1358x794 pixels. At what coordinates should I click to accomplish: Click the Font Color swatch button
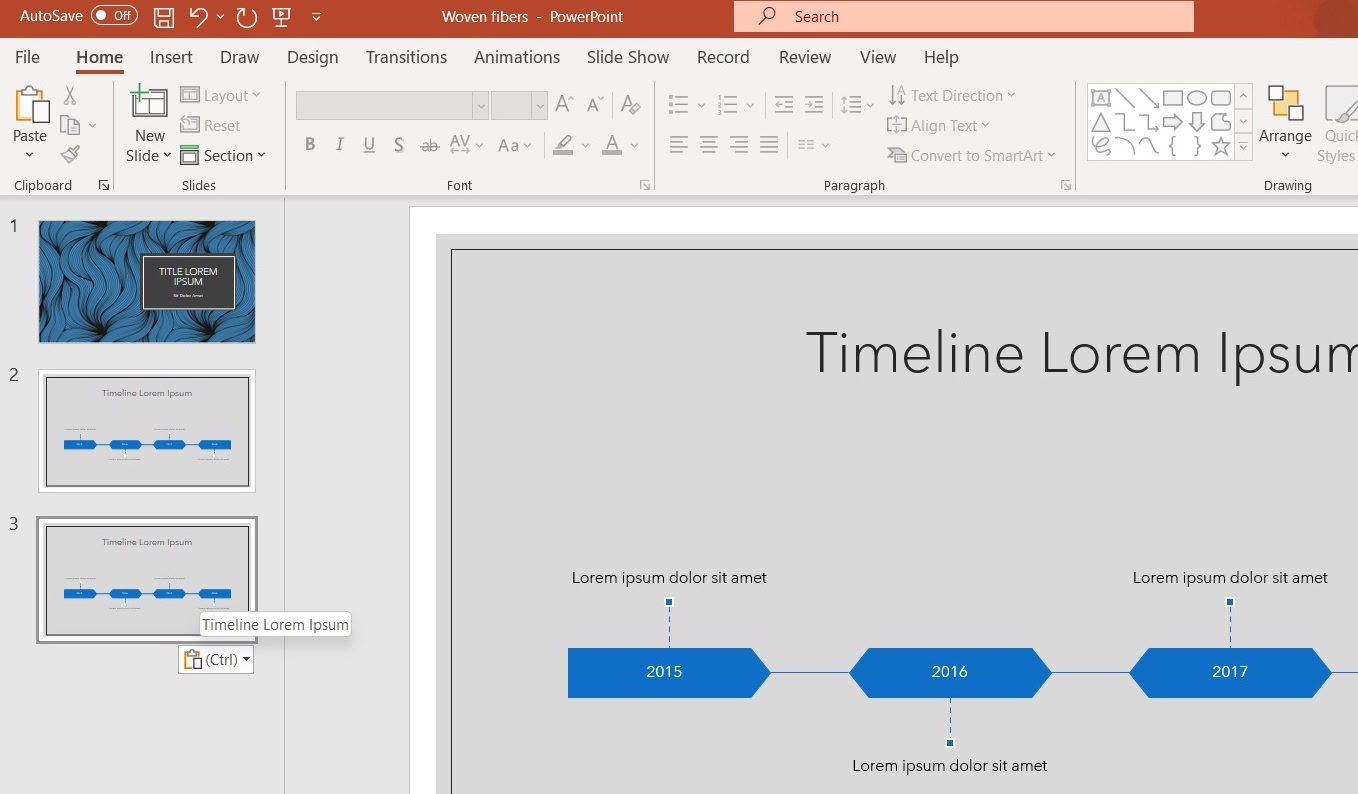tap(612, 145)
